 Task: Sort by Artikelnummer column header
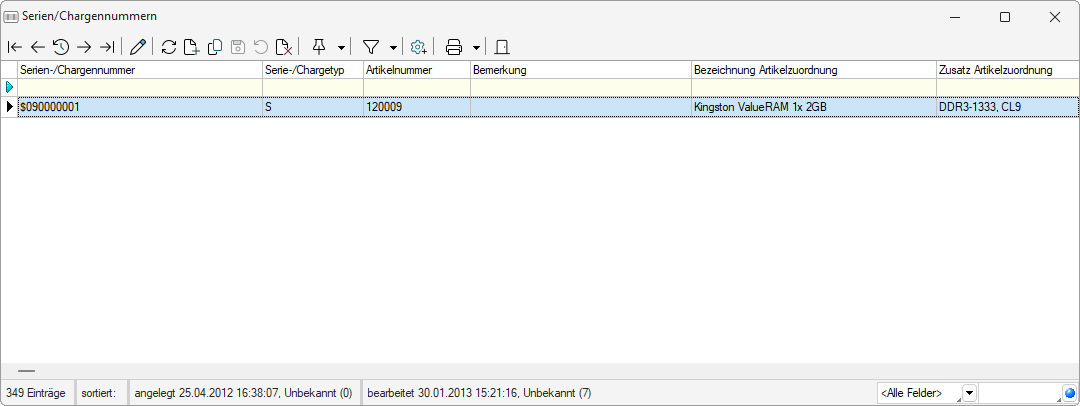coord(416,70)
